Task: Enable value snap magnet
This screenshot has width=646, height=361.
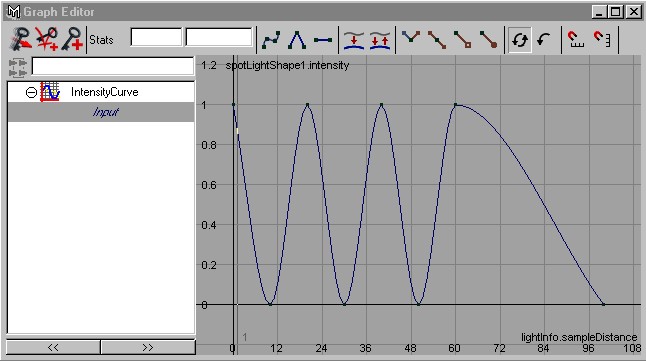Action: click(x=602, y=40)
